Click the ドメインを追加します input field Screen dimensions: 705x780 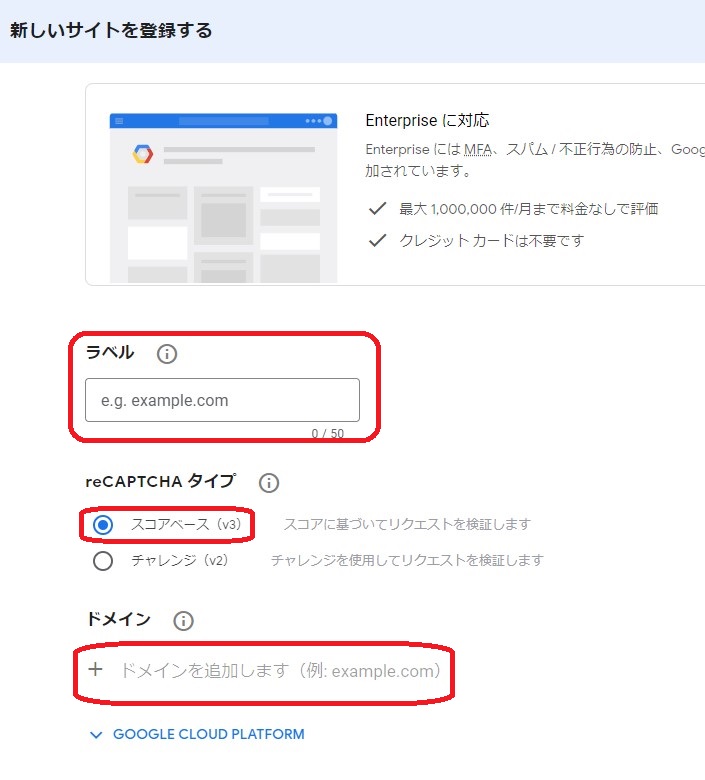280,670
